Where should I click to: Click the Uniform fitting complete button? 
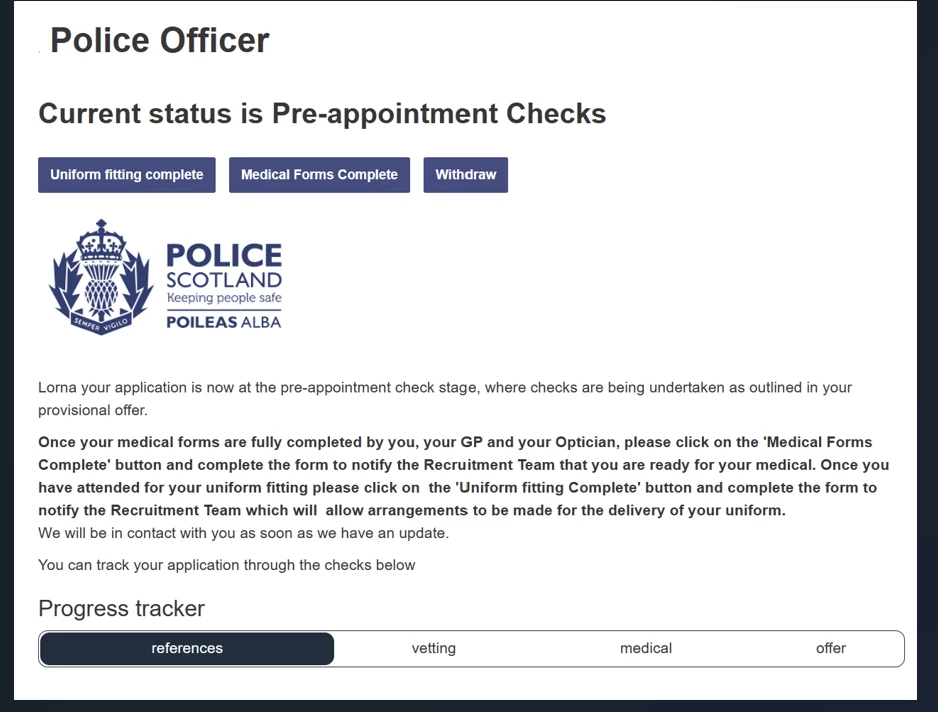coord(126,175)
